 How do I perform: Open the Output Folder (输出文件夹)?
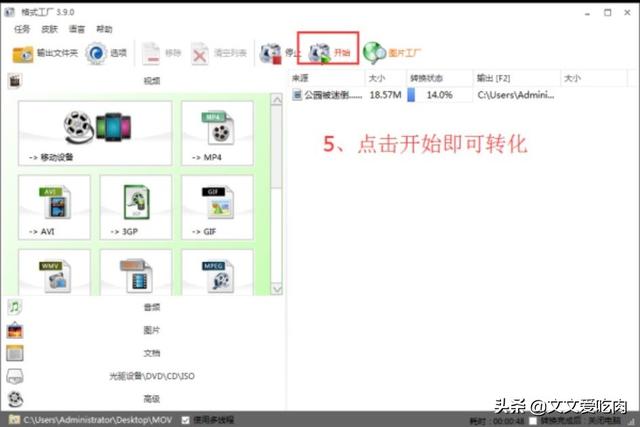pyautogui.click(x=44, y=54)
